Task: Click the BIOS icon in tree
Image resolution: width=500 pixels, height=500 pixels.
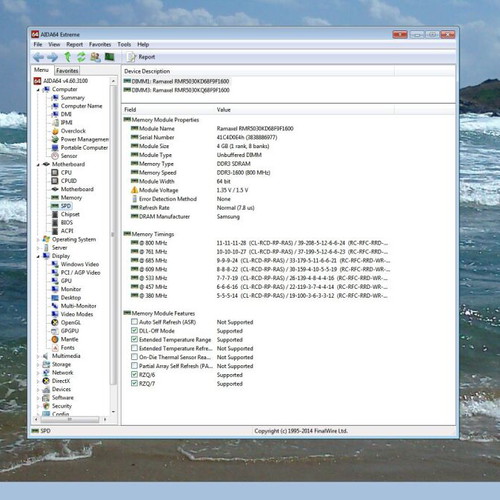Action: 55,223
